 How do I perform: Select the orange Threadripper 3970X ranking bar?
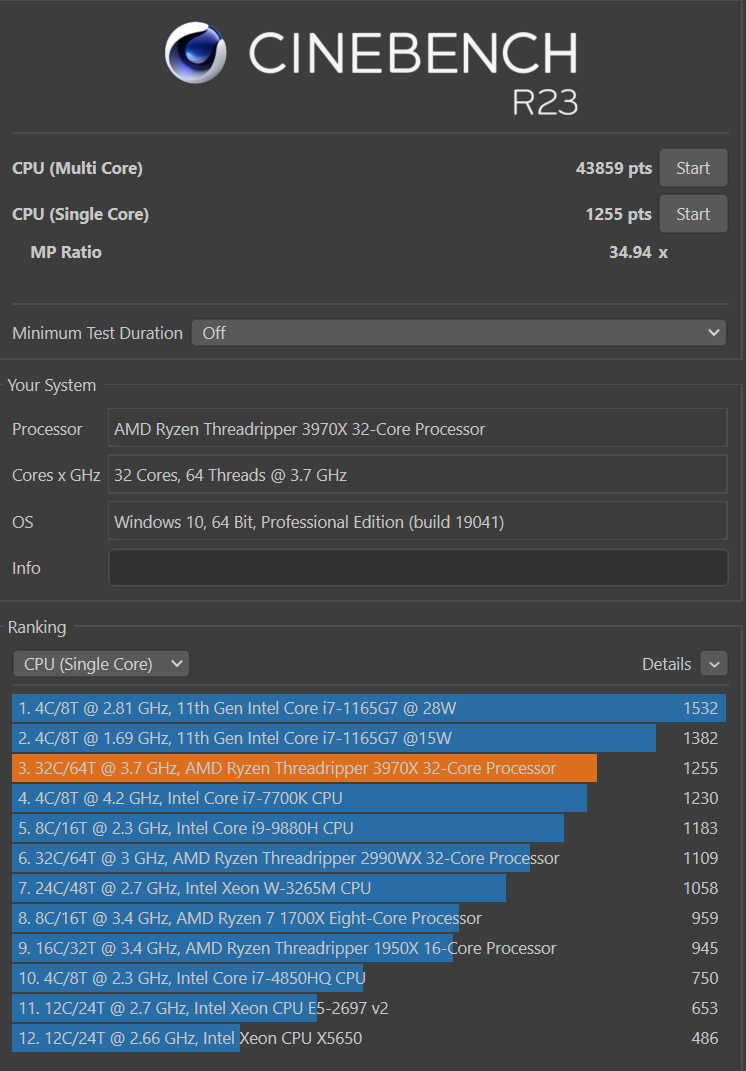click(x=300, y=768)
